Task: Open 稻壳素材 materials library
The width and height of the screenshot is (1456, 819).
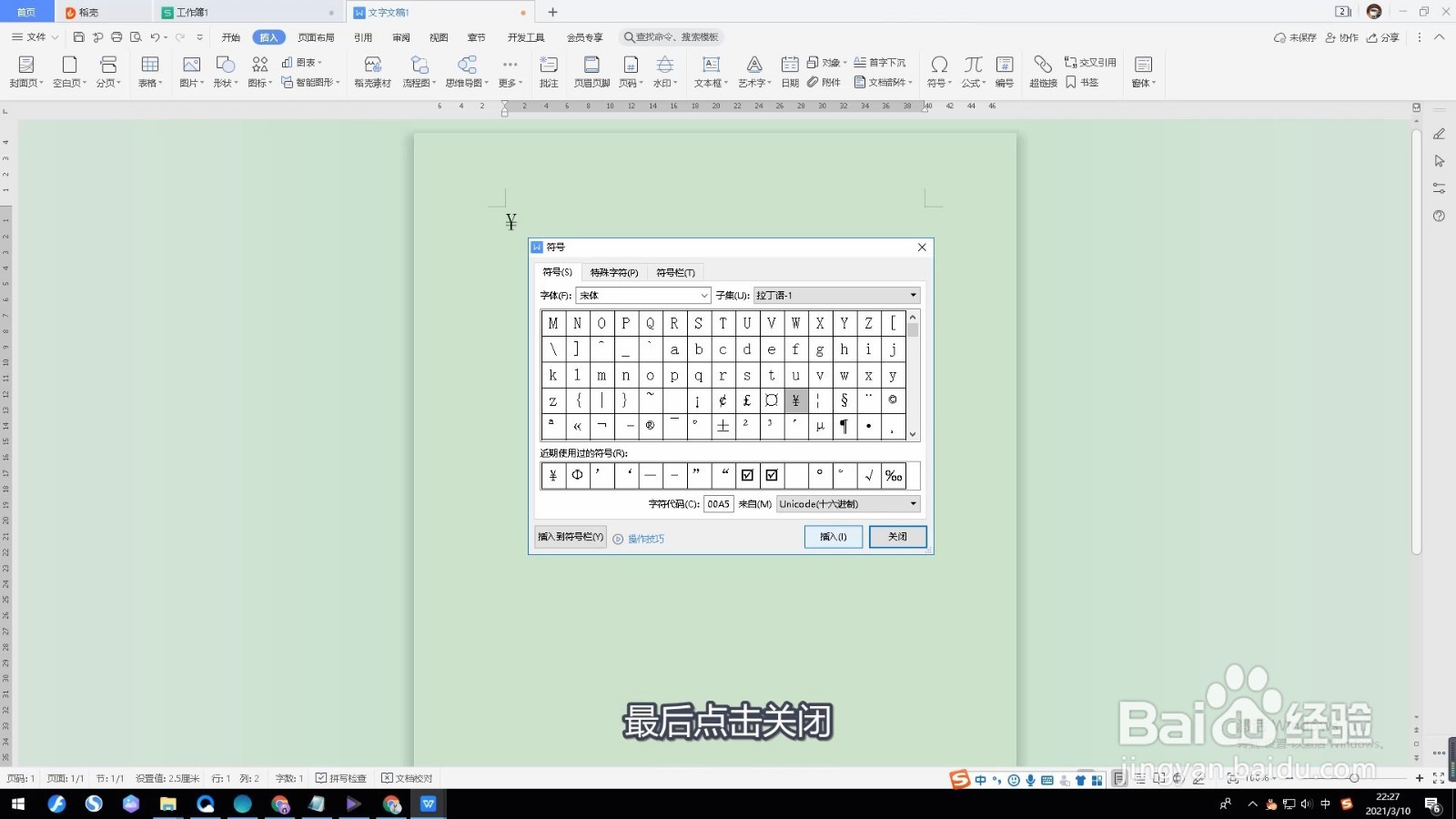Action: pyautogui.click(x=372, y=71)
